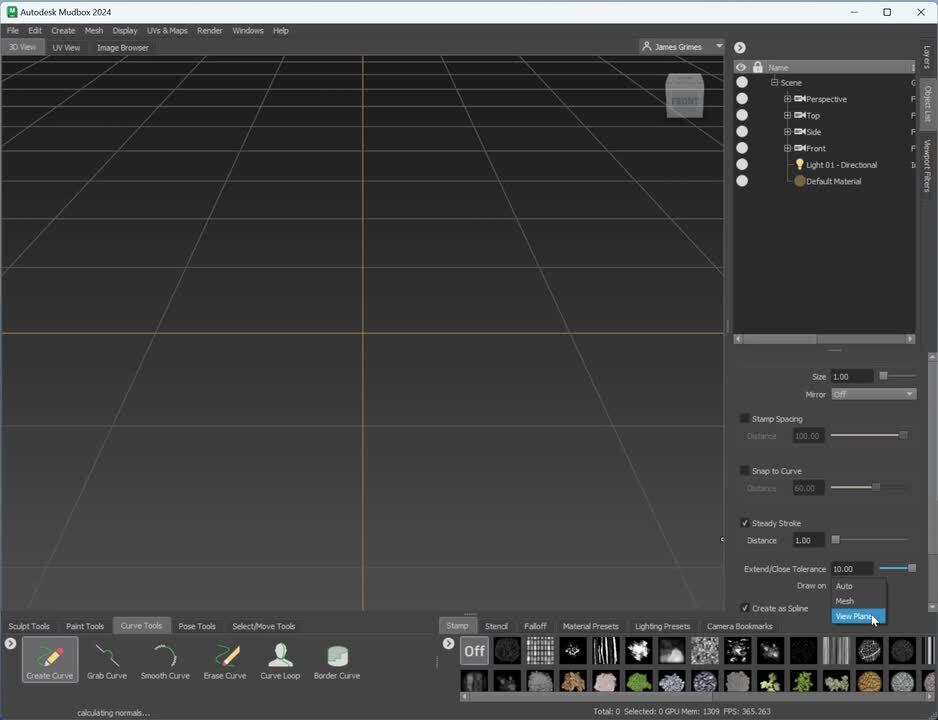Choose the Smooth Curve tool
Screen dimensions: 938x720
(x=165, y=659)
